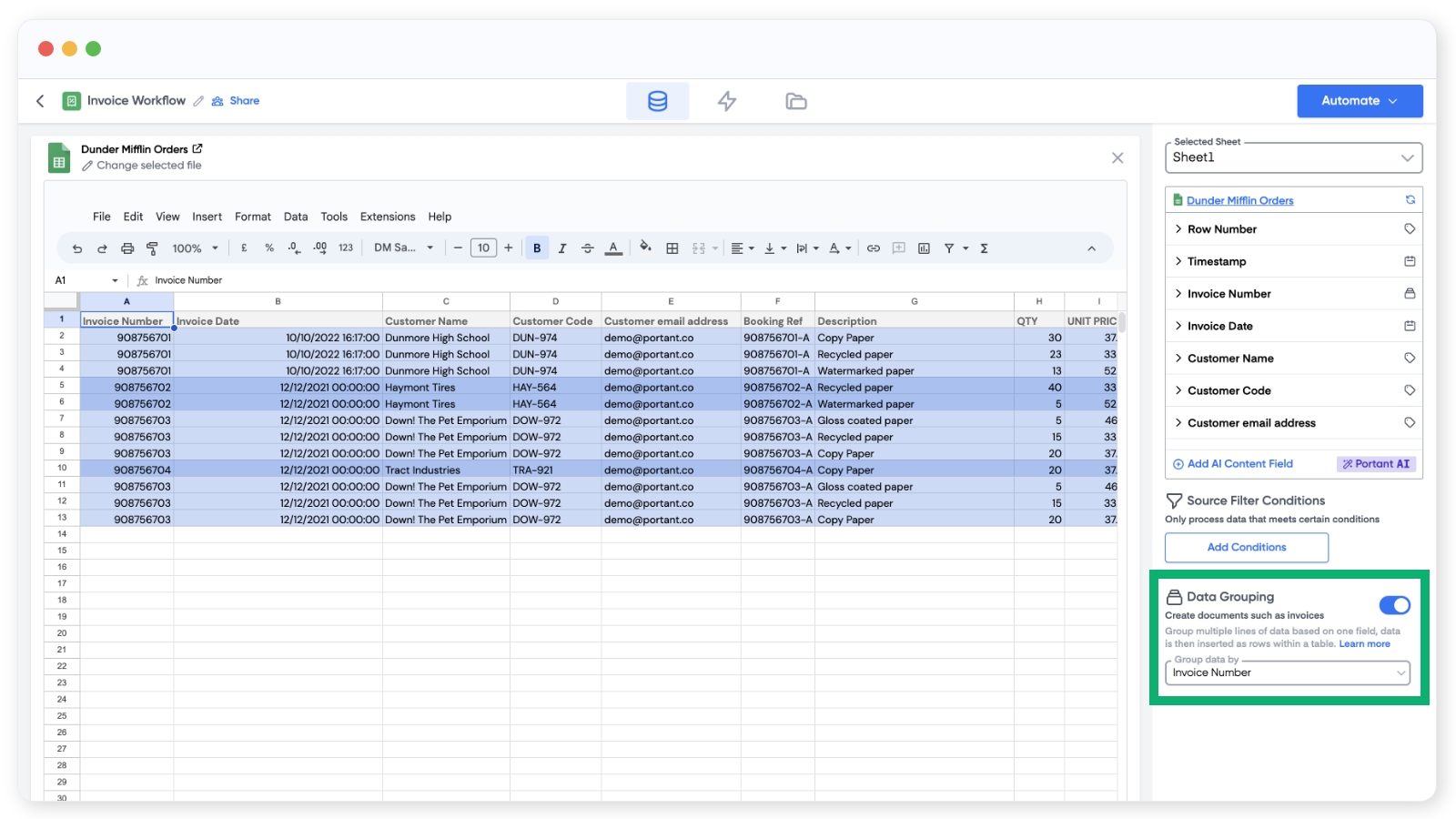Viewport: 1456px width, 819px height.
Task: Switch to the lightning bolt automation tab
Action: [726, 101]
